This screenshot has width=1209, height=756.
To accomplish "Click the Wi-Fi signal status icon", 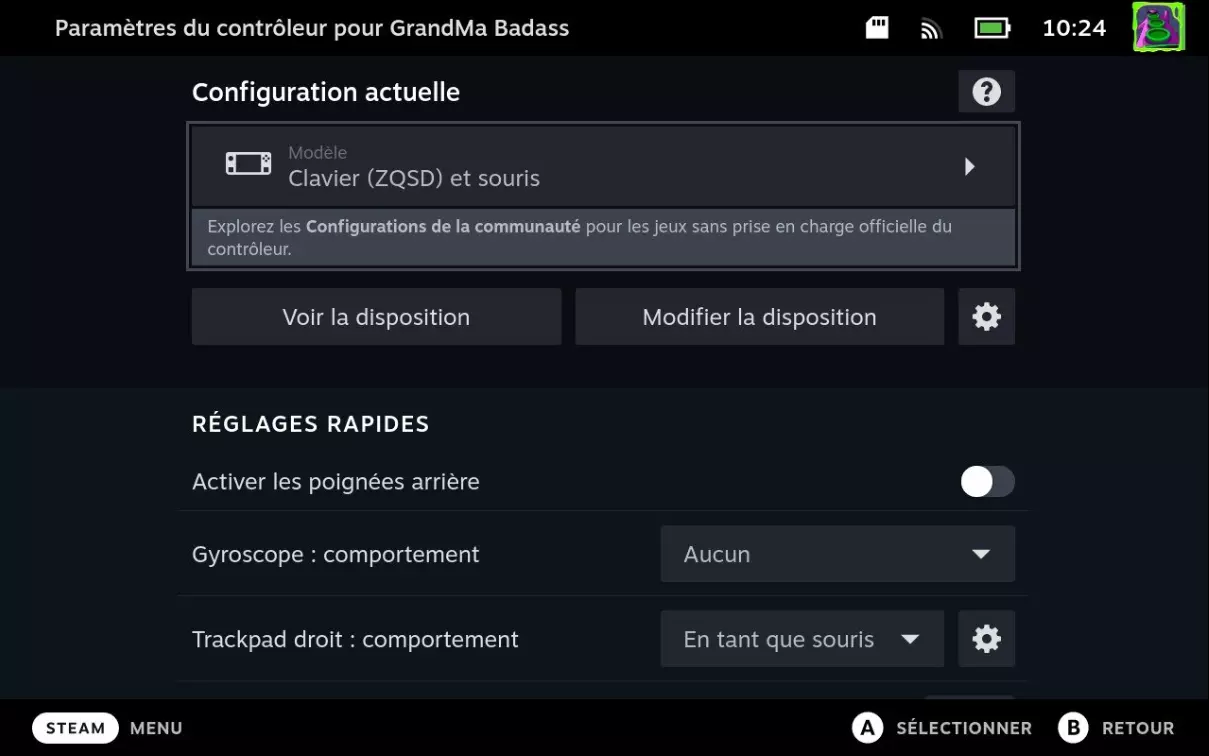I will pyautogui.click(x=931, y=28).
